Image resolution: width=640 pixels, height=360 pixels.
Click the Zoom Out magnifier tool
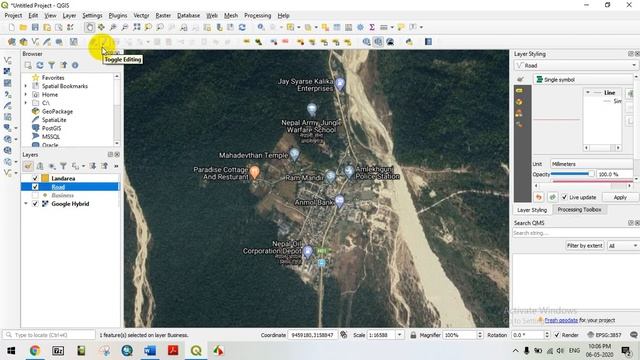point(124,27)
